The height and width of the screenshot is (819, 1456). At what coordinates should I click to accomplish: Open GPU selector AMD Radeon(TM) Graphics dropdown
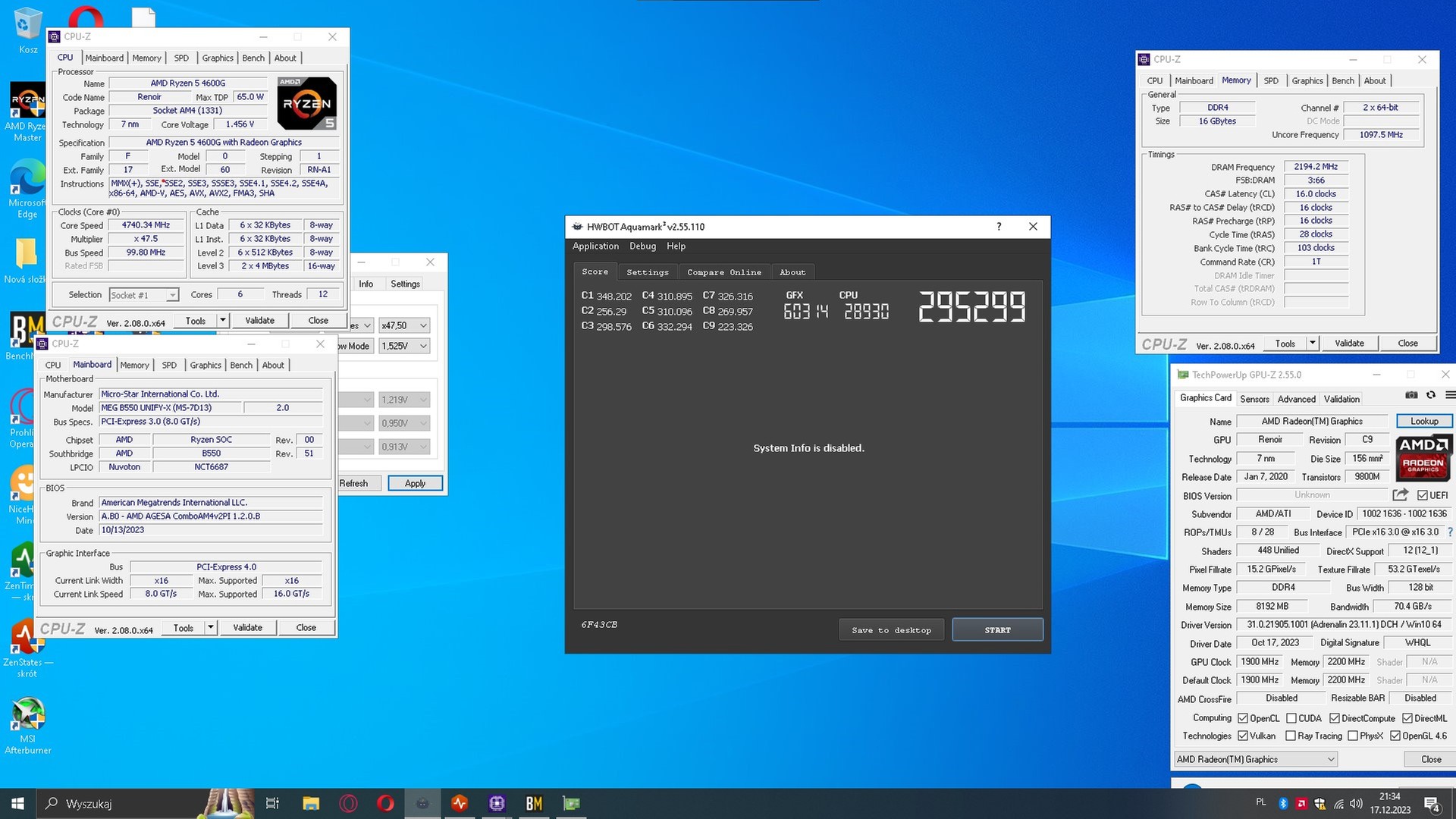point(1256,759)
